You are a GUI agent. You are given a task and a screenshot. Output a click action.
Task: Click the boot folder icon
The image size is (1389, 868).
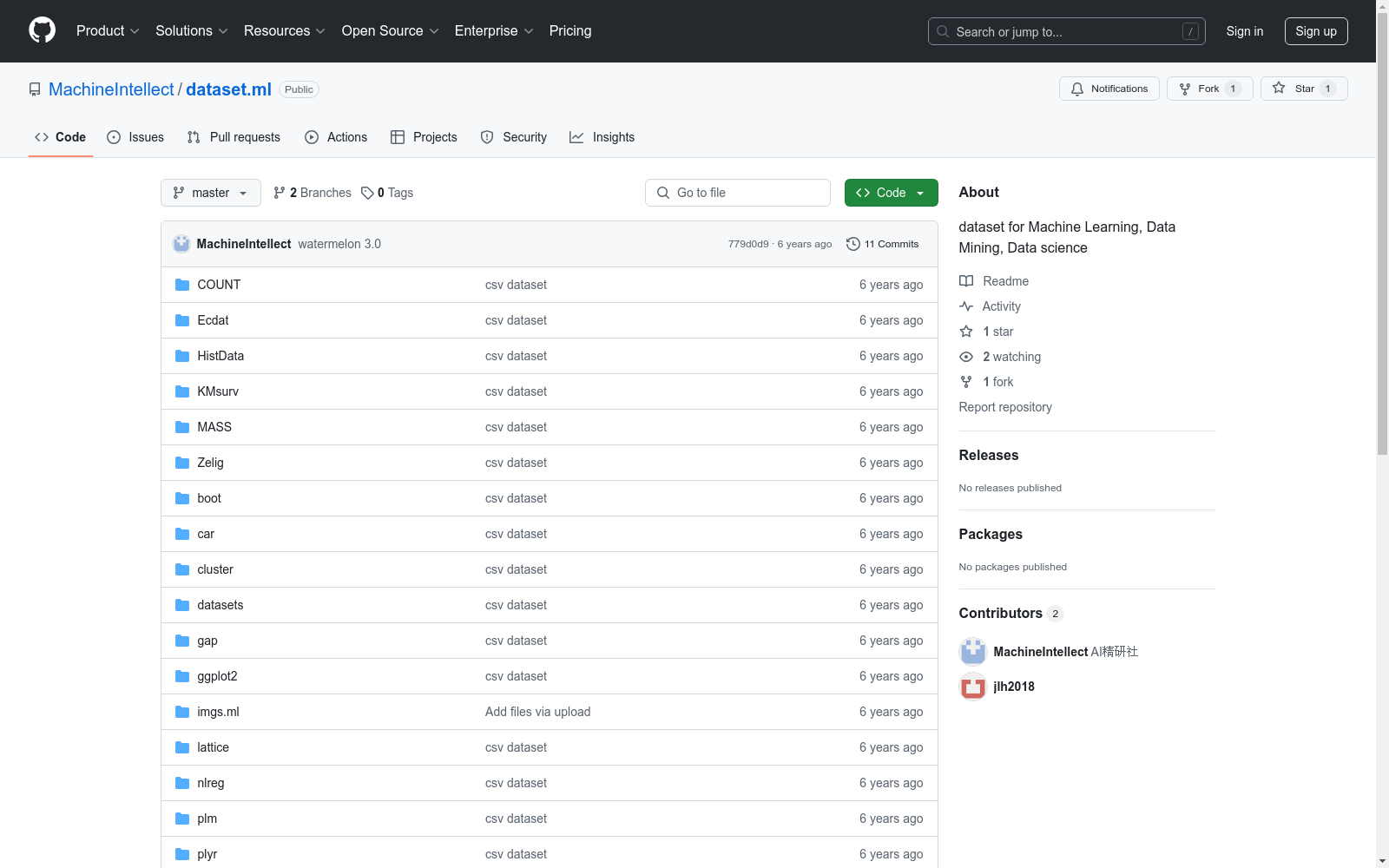182,498
